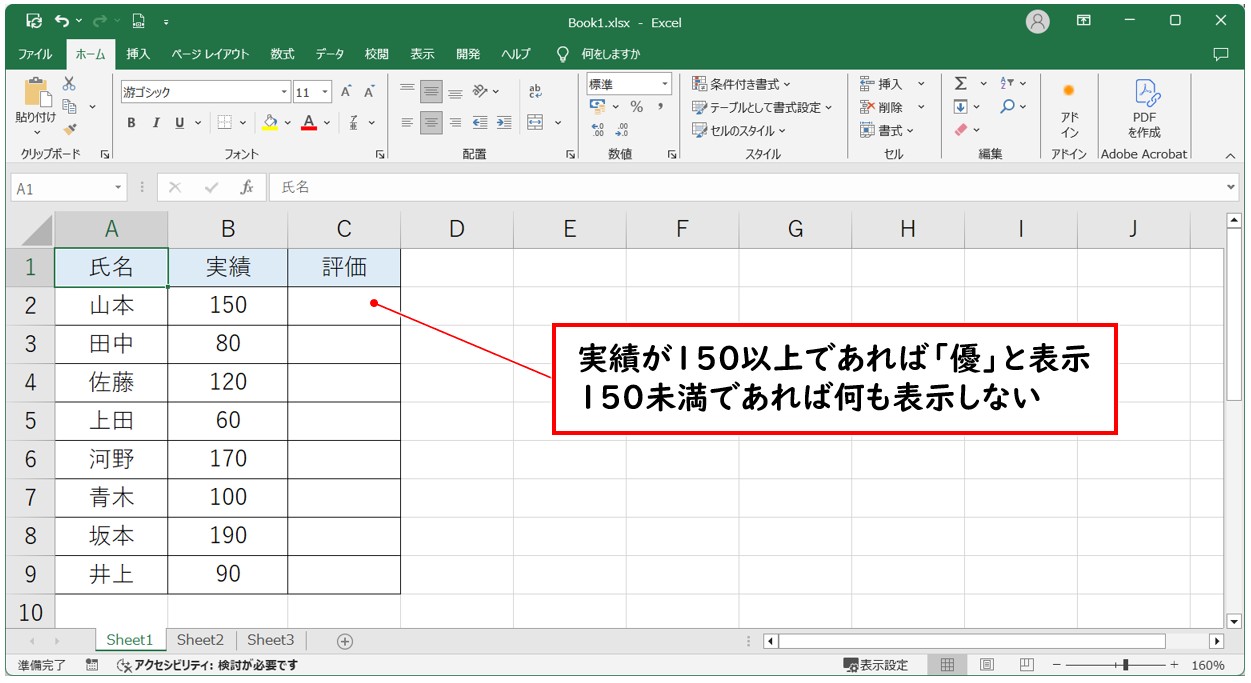
Task: Click the Save icon in quick access toolbar
Action: [34, 20]
